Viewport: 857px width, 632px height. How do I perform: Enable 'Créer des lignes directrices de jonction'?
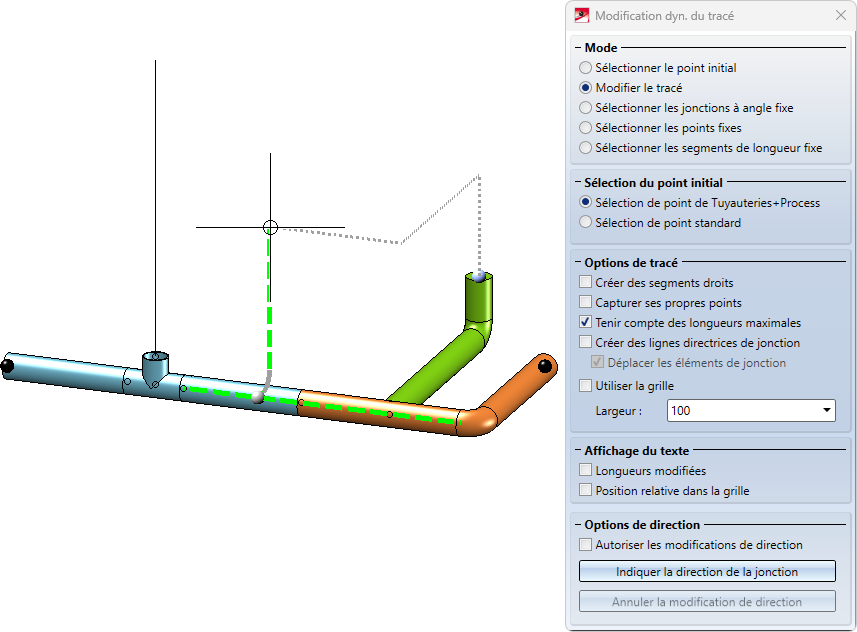point(585,342)
